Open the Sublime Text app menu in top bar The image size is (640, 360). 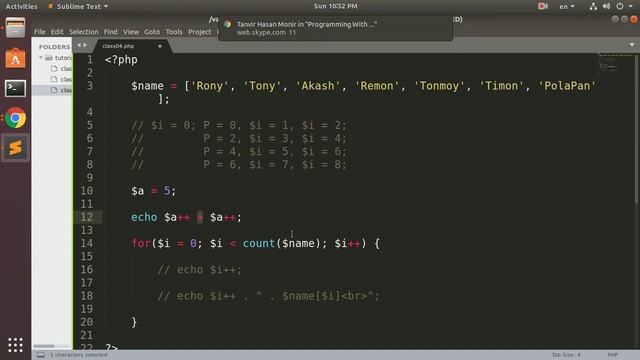click(x=78, y=6)
